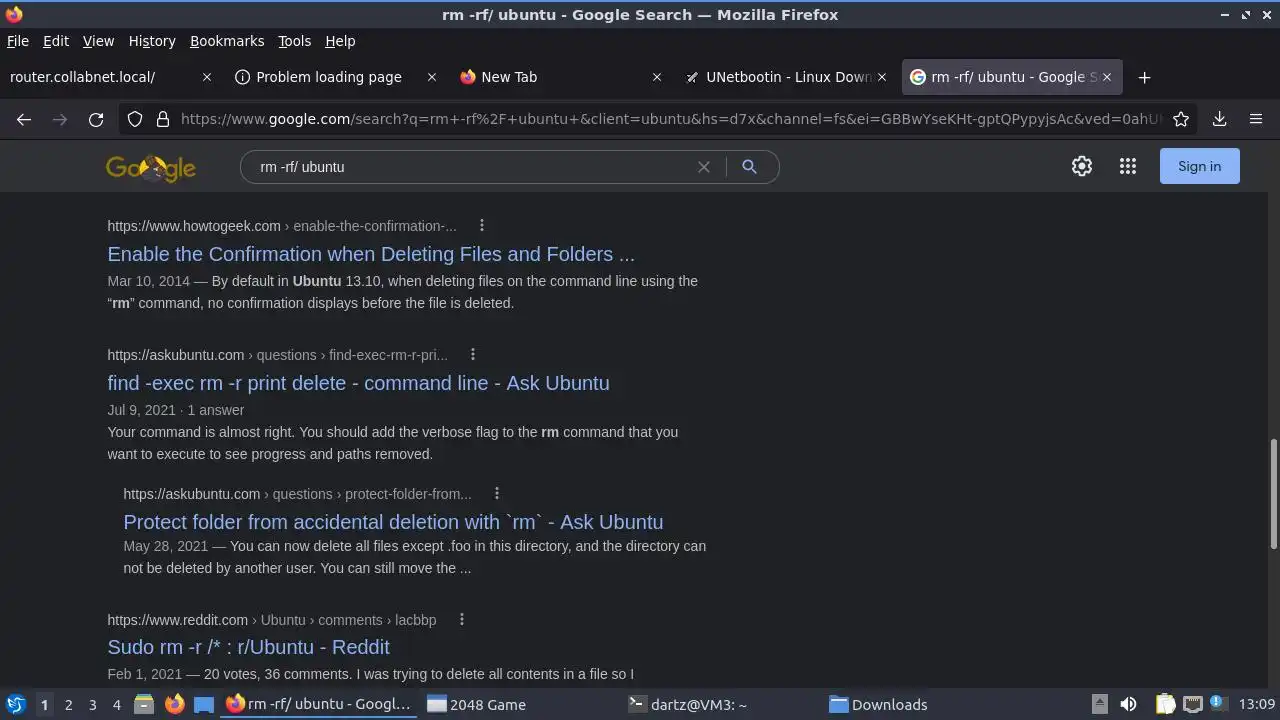The image size is (1280, 720).
Task: Launch the file manager from the panel
Action: click(x=144, y=705)
